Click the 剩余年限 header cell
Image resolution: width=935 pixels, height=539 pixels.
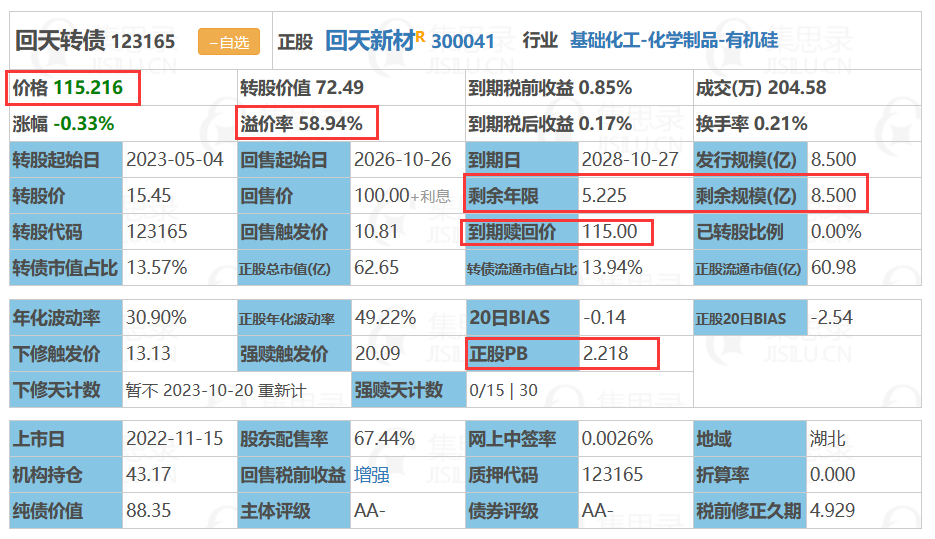pyautogui.click(x=522, y=196)
